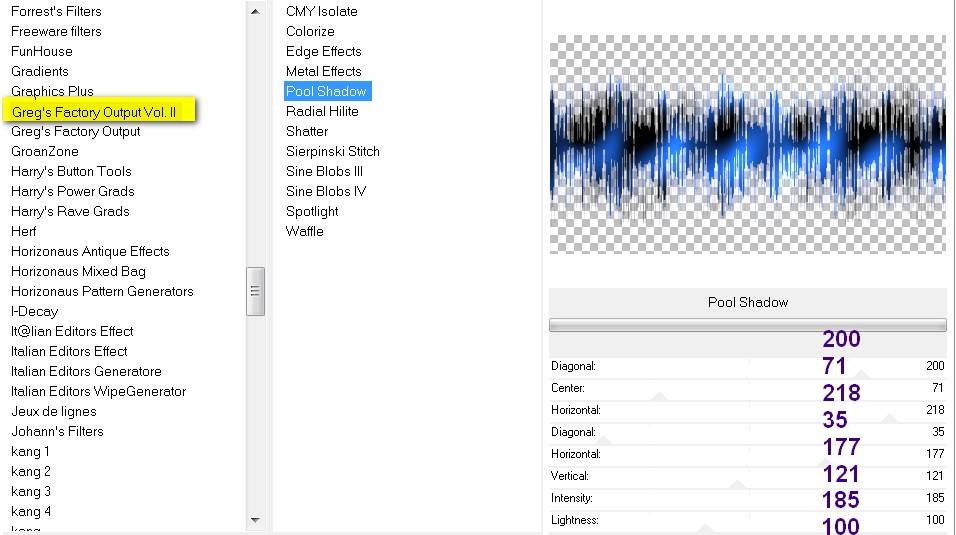
Task: Click the Intensity slider track
Action: [x=747, y=498]
